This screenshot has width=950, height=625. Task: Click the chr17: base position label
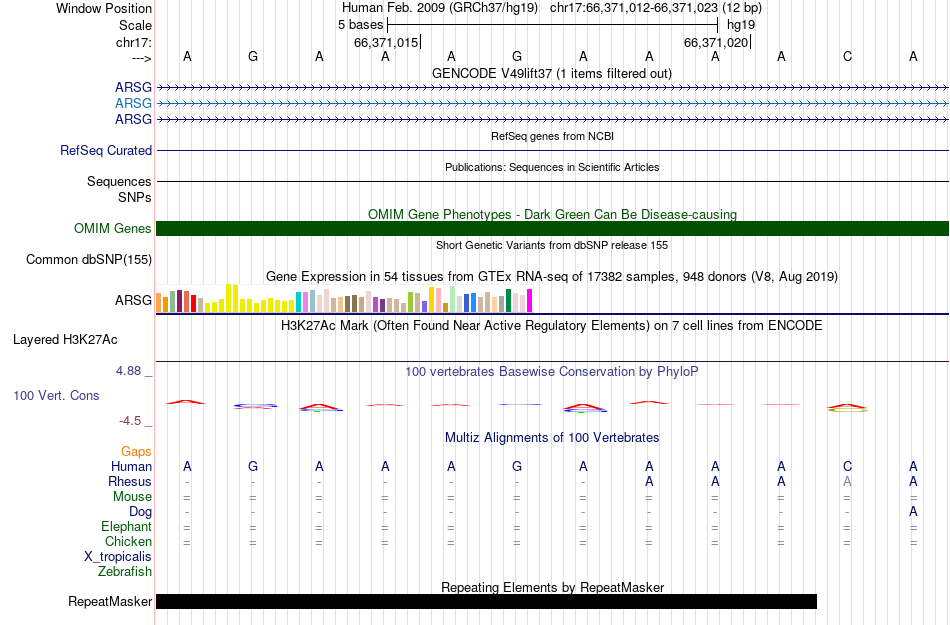[134, 42]
